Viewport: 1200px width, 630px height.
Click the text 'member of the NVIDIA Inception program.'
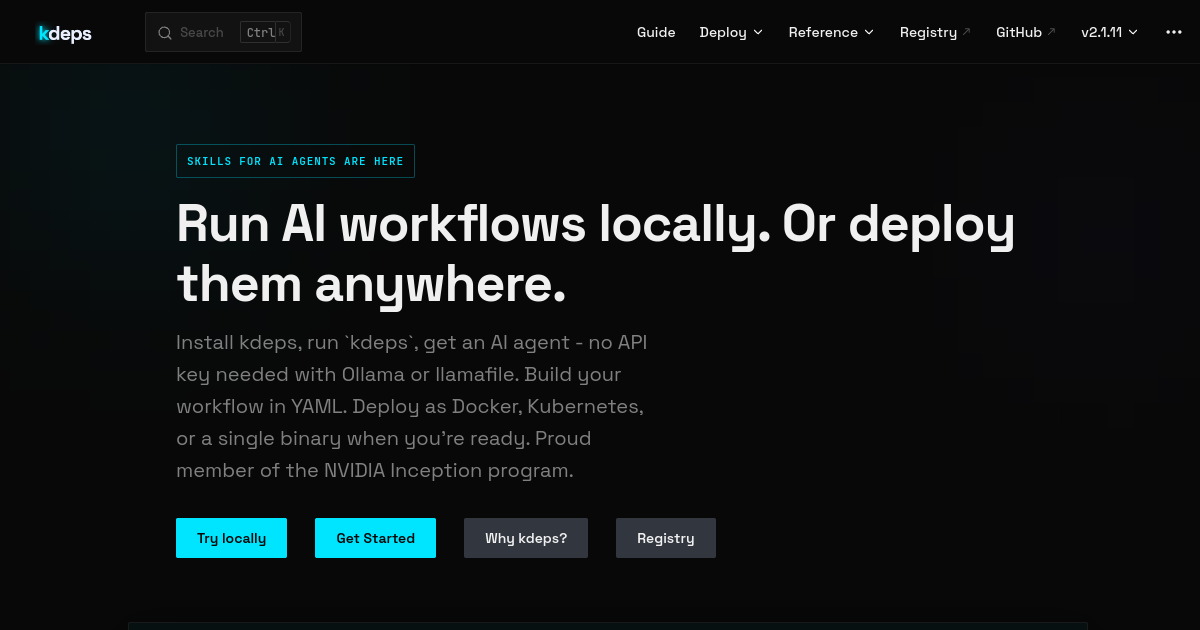click(x=375, y=470)
